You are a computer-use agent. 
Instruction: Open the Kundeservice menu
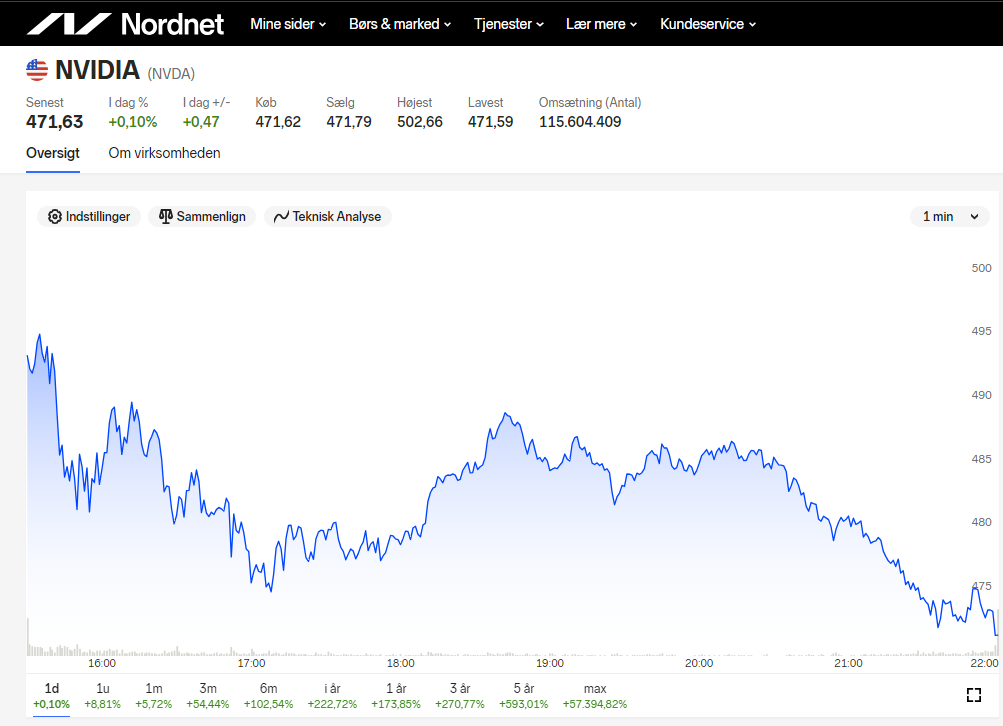coord(708,24)
